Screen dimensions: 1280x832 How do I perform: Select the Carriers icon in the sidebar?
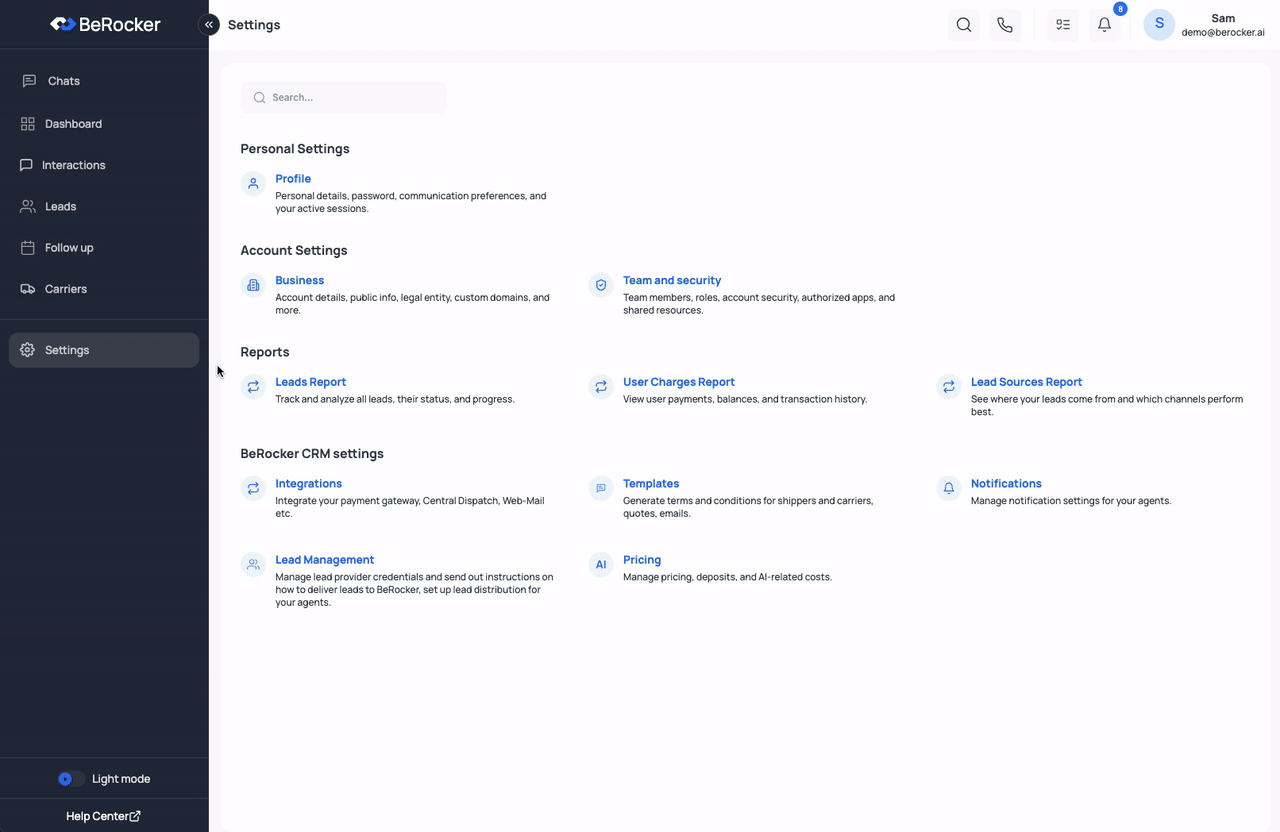27,288
